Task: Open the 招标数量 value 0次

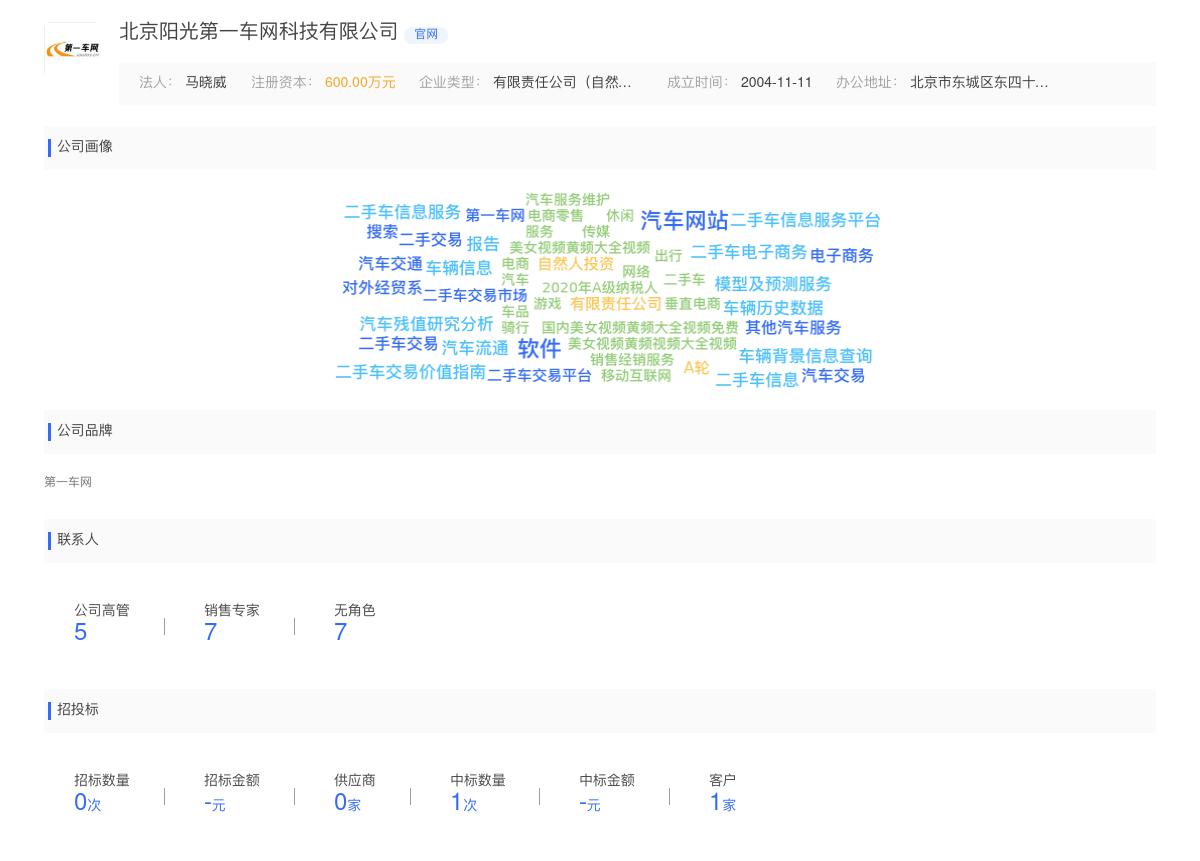Action: pyautogui.click(x=88, y=802)
